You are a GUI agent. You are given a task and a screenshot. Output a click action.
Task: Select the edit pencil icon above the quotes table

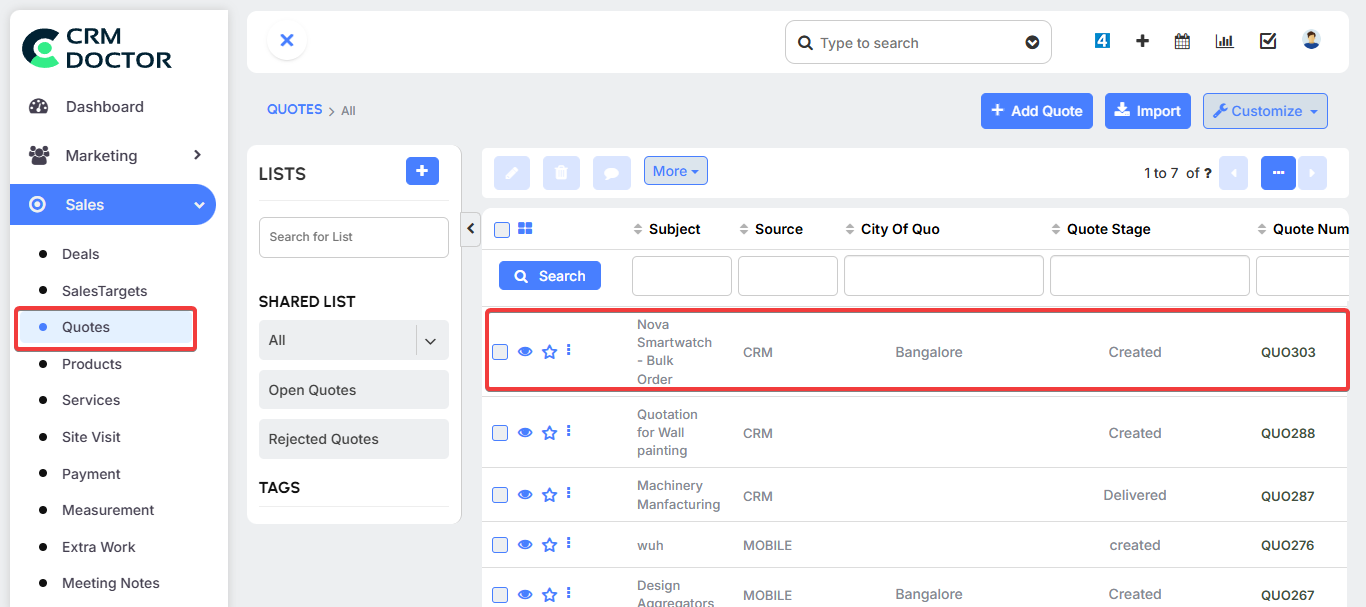click(511, 171)
